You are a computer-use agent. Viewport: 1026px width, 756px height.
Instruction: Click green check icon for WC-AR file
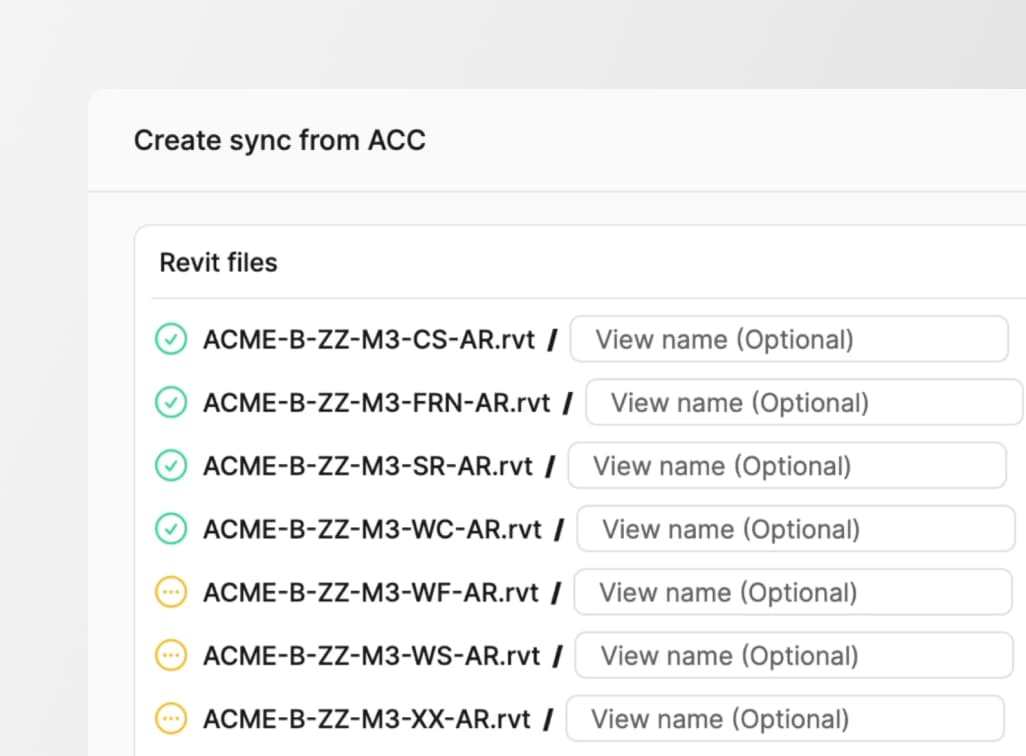click(171, 529)
